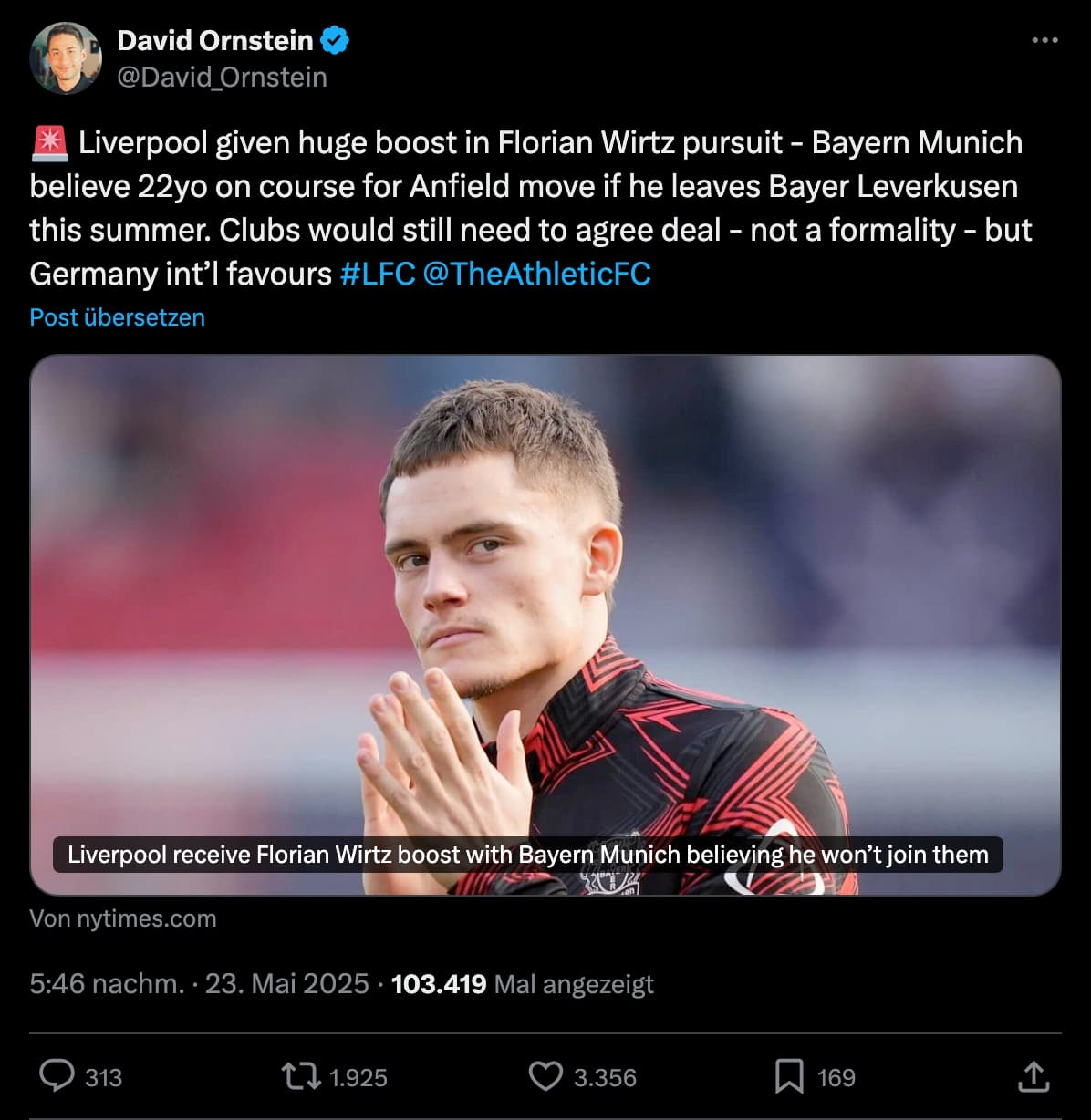Open the three-dot more options menu
1091x1120 pixels.
1044,40
